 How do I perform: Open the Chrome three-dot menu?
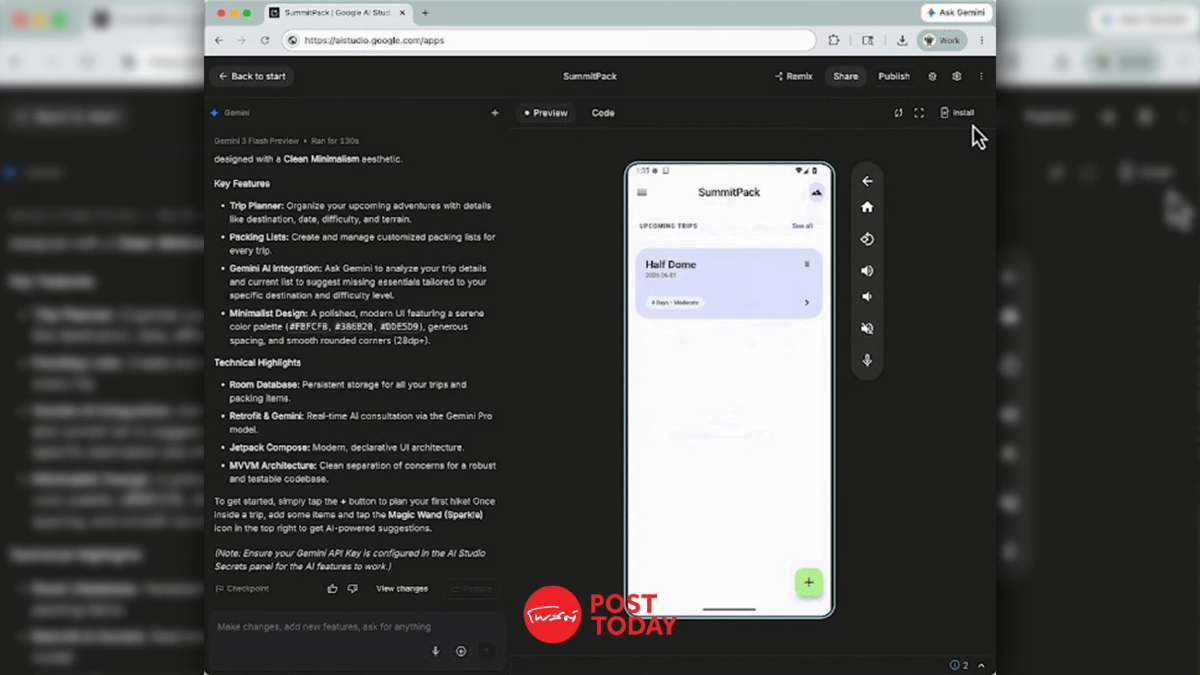981,40
